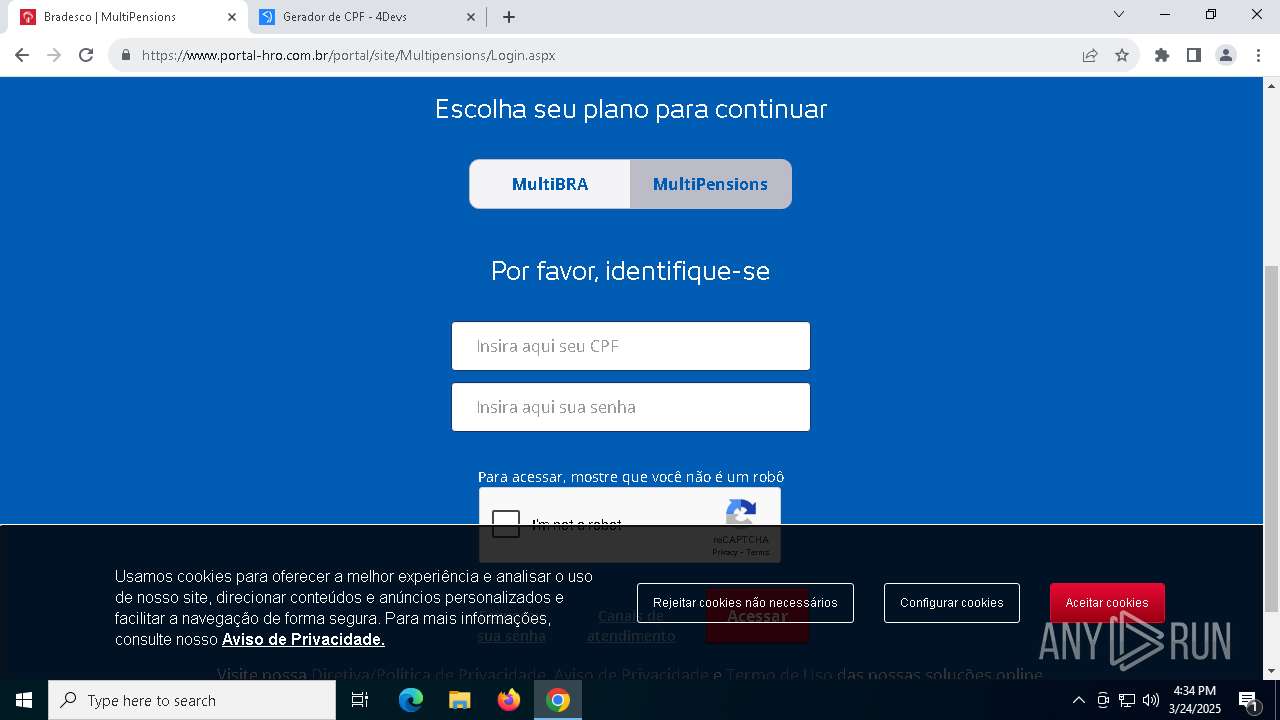The height and width of the screenshot is (720, 1280).
Task: Bookmark this page with the star
Action: [1122, 55]
